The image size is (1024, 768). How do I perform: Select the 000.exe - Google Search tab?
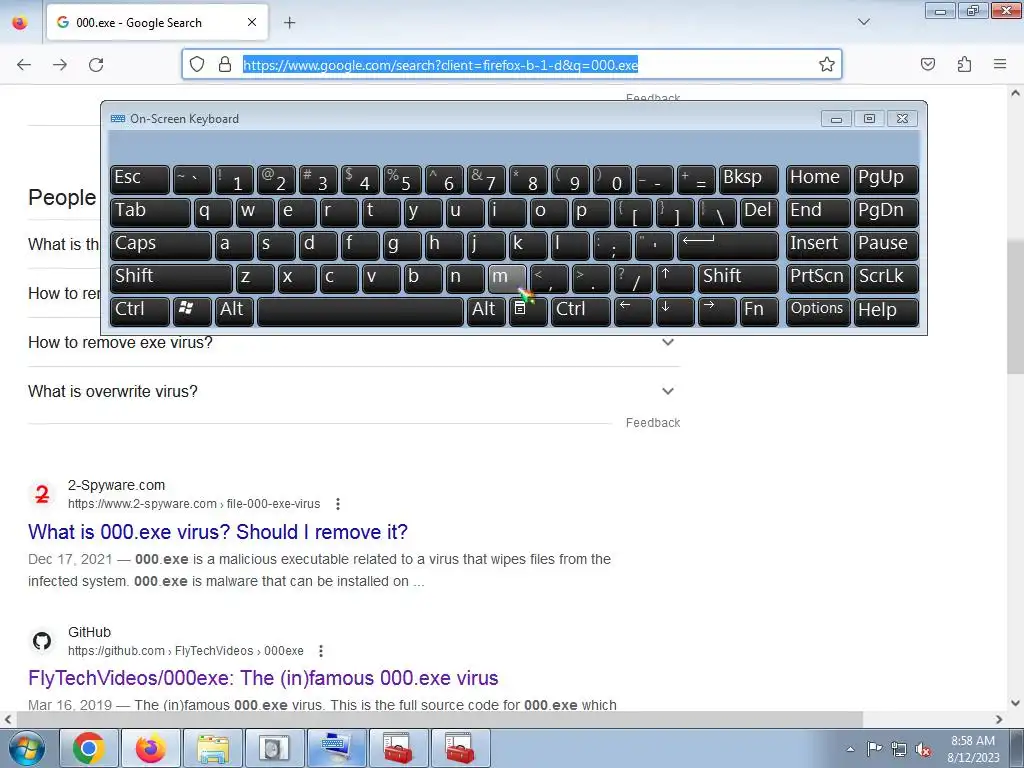[x=157, y=22]
